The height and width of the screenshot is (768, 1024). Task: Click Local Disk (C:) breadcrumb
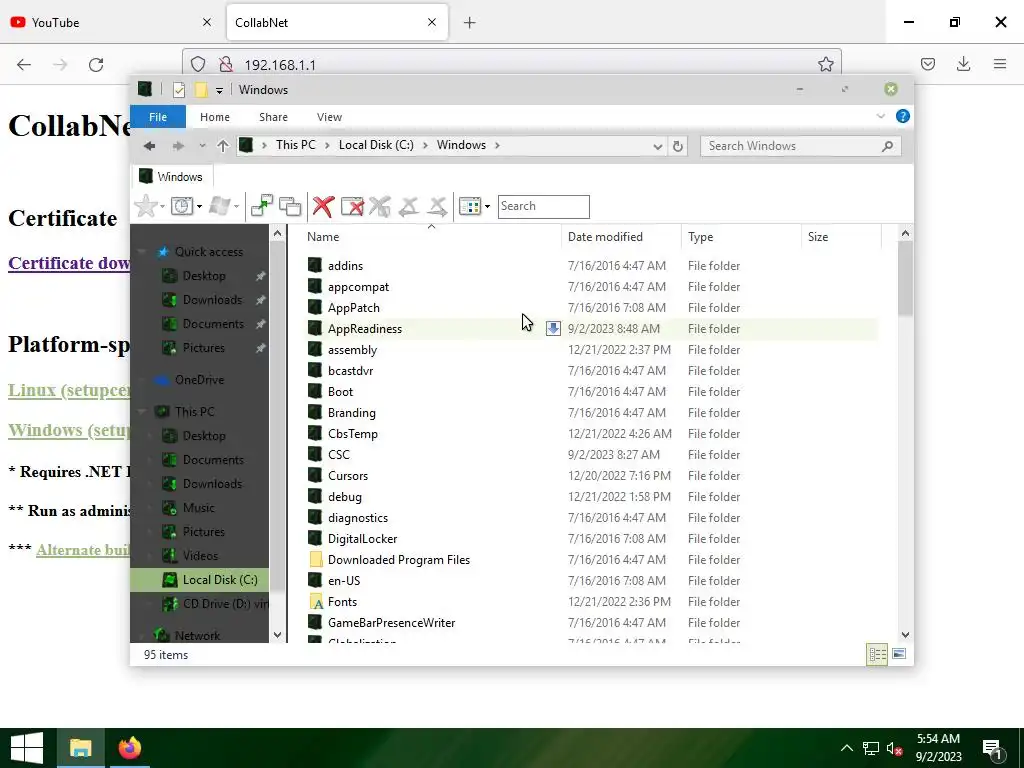(376, 145)
